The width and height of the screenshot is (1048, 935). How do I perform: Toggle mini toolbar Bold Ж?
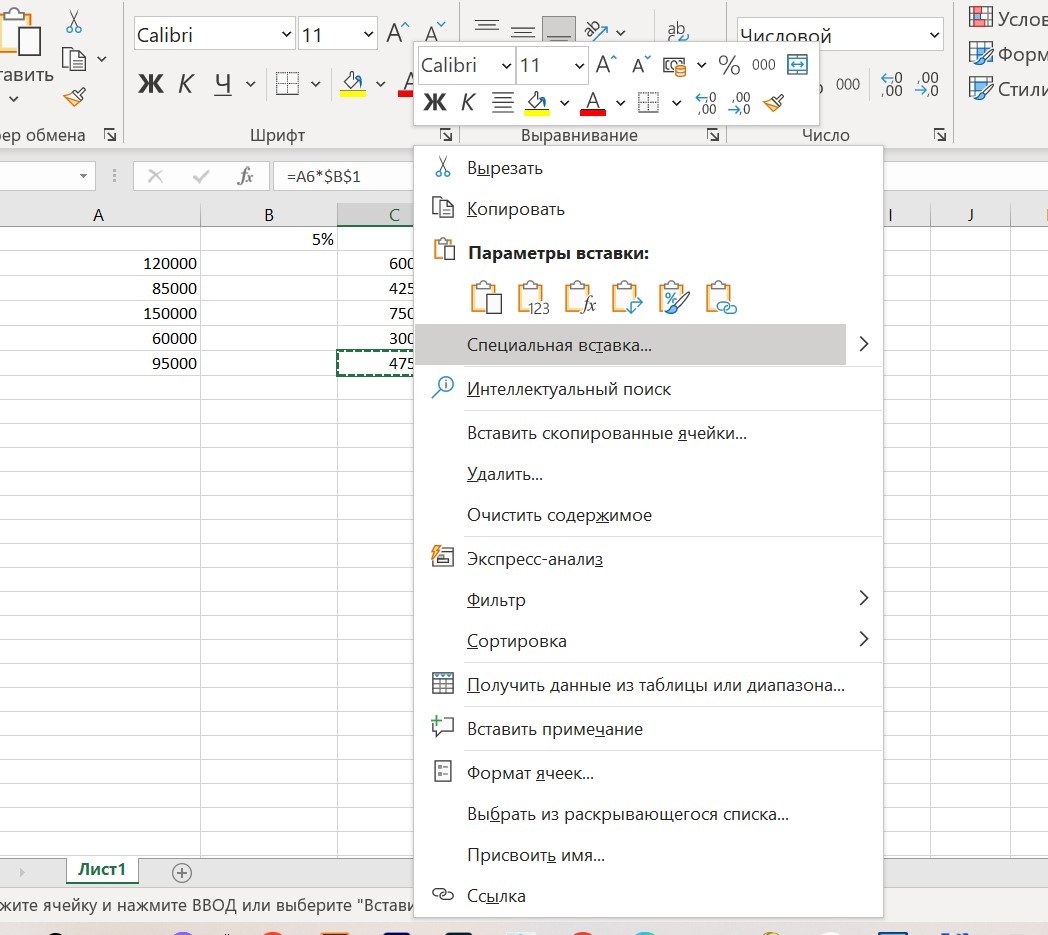(434, 103)
